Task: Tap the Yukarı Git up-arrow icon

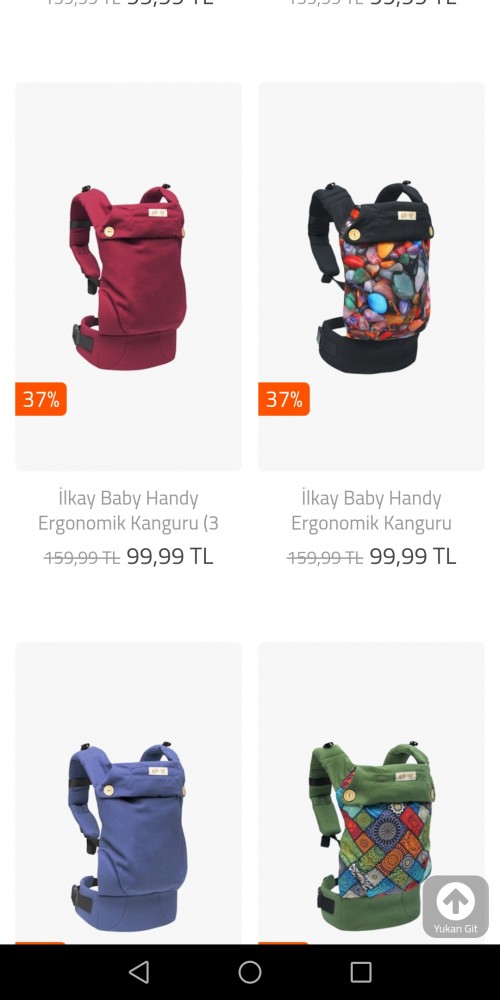Action: pyautogui.click(x=455, y=901)
